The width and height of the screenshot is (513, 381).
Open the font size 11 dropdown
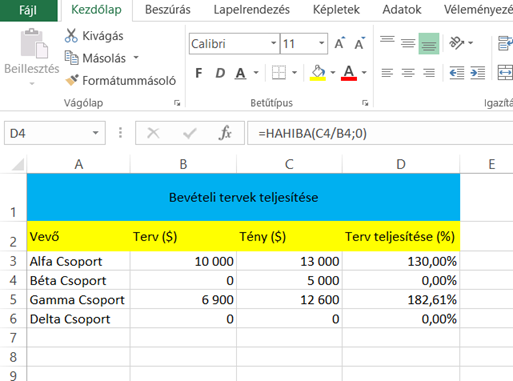tap(321, 43)
